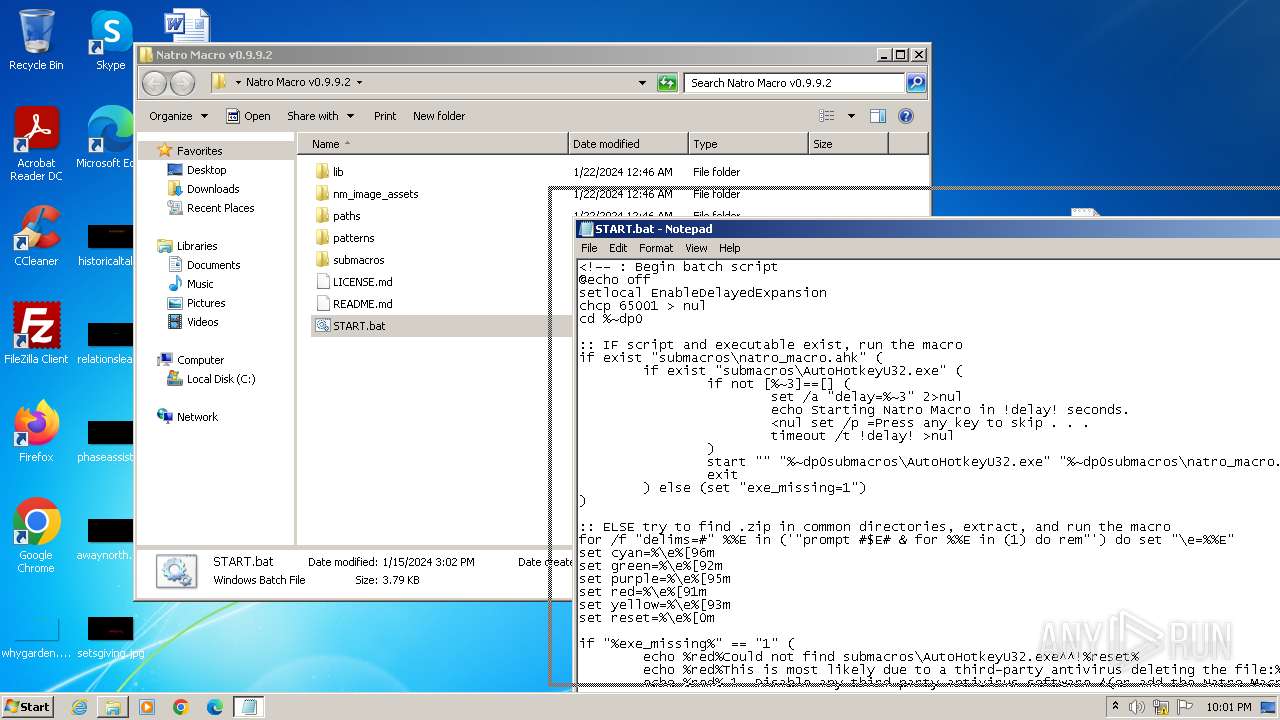Change view layout icon in Explorer
Viewport: 1280px width, 720px height.
pyautogui.click(x=826, y=116)
